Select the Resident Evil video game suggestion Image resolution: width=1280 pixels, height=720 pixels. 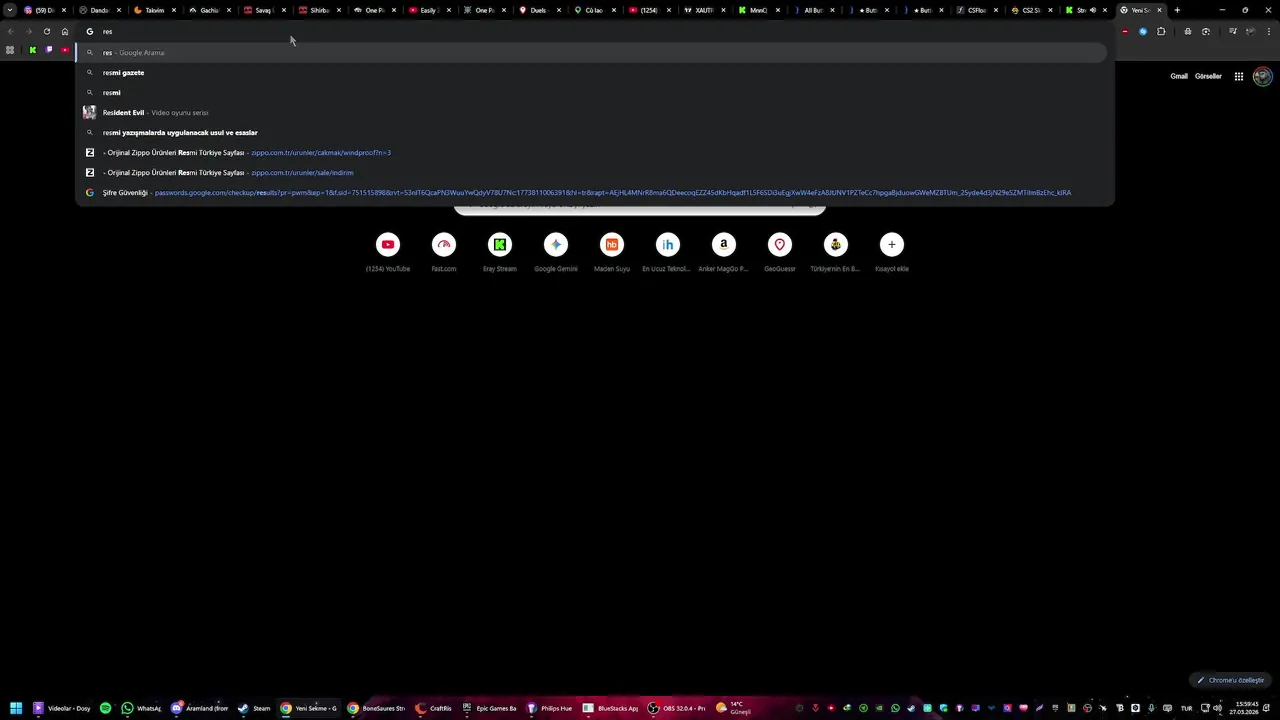point(592,112)
